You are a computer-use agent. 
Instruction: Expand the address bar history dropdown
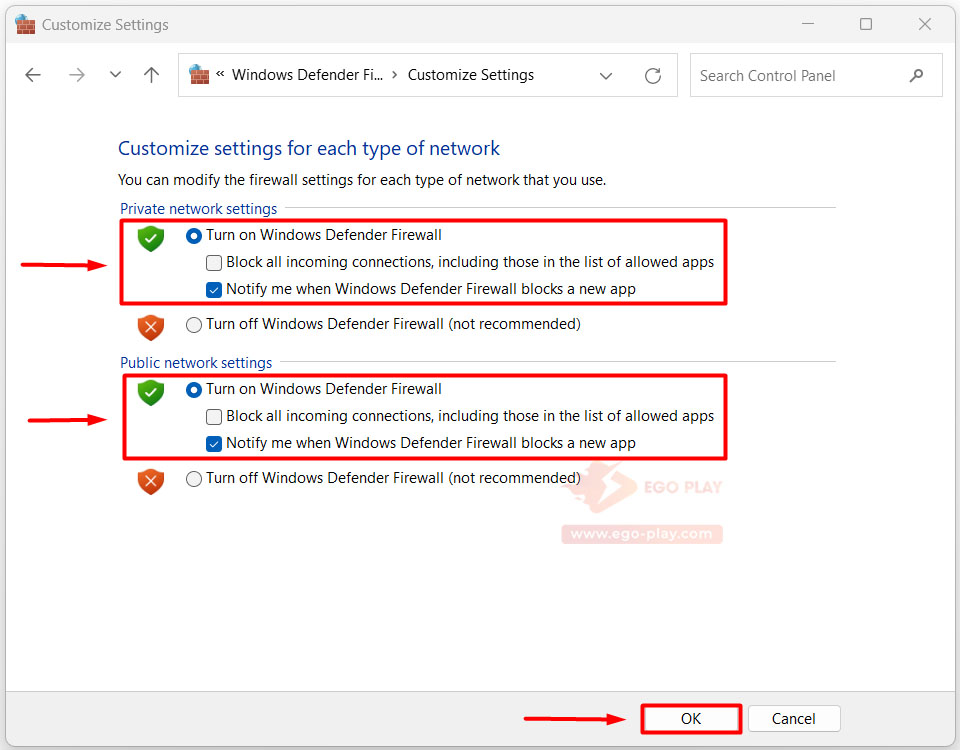click(x=606, y=76)
